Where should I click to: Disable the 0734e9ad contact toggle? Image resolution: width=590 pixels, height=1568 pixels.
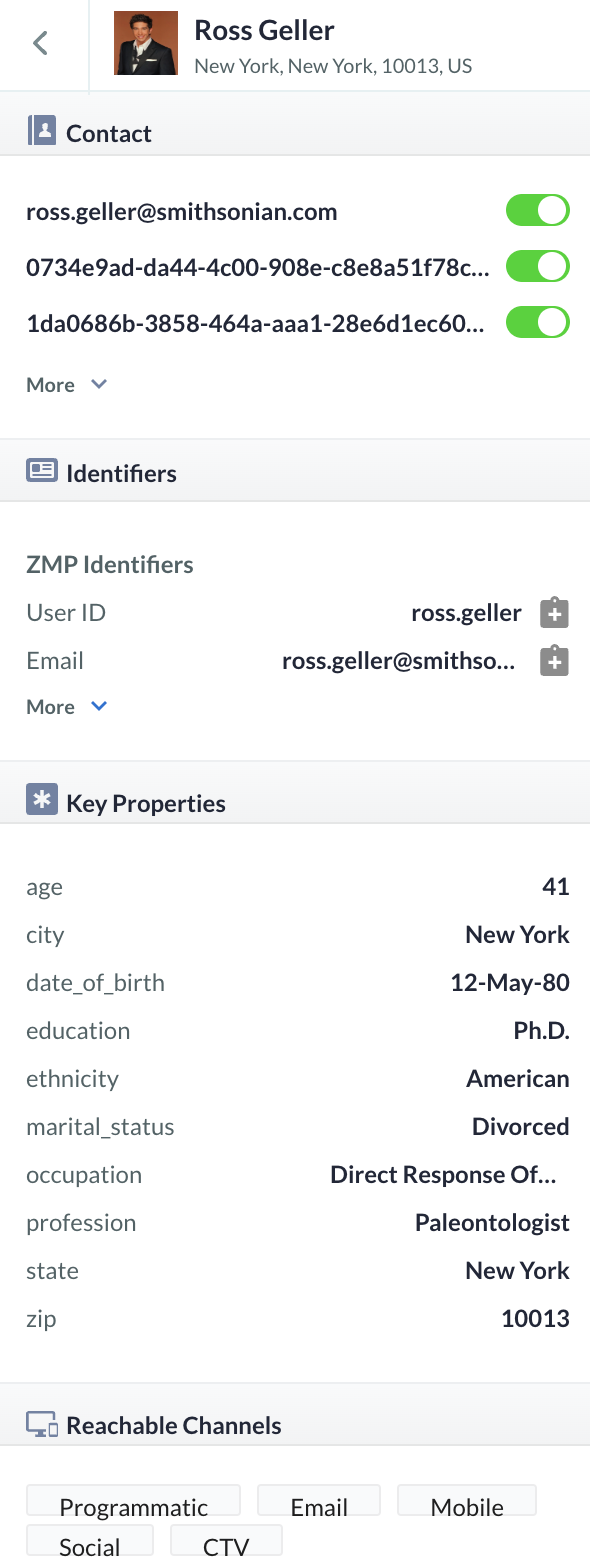coord(538,267)
